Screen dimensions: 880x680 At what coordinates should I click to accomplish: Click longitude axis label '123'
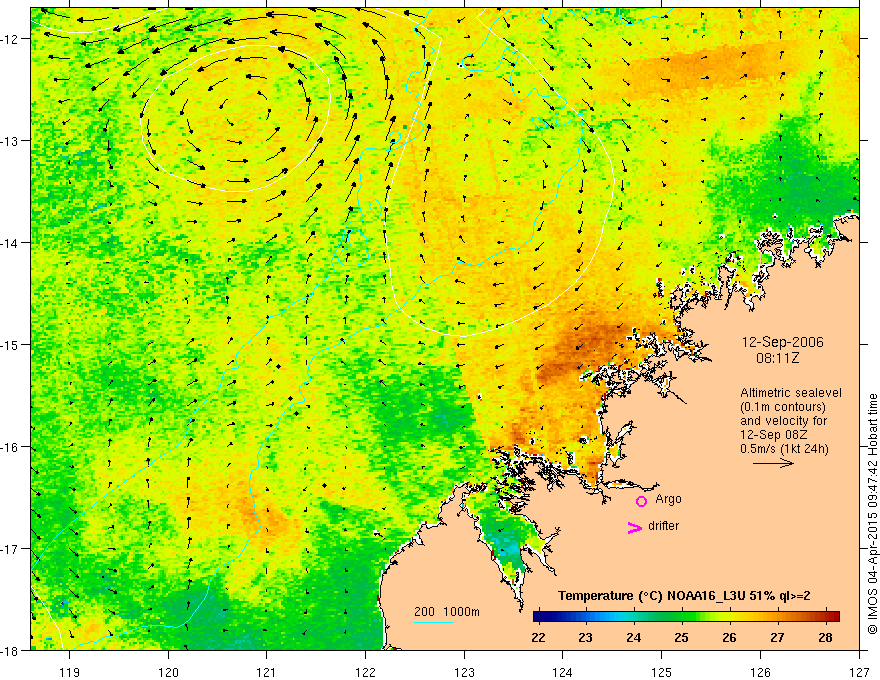pos(464,672)
